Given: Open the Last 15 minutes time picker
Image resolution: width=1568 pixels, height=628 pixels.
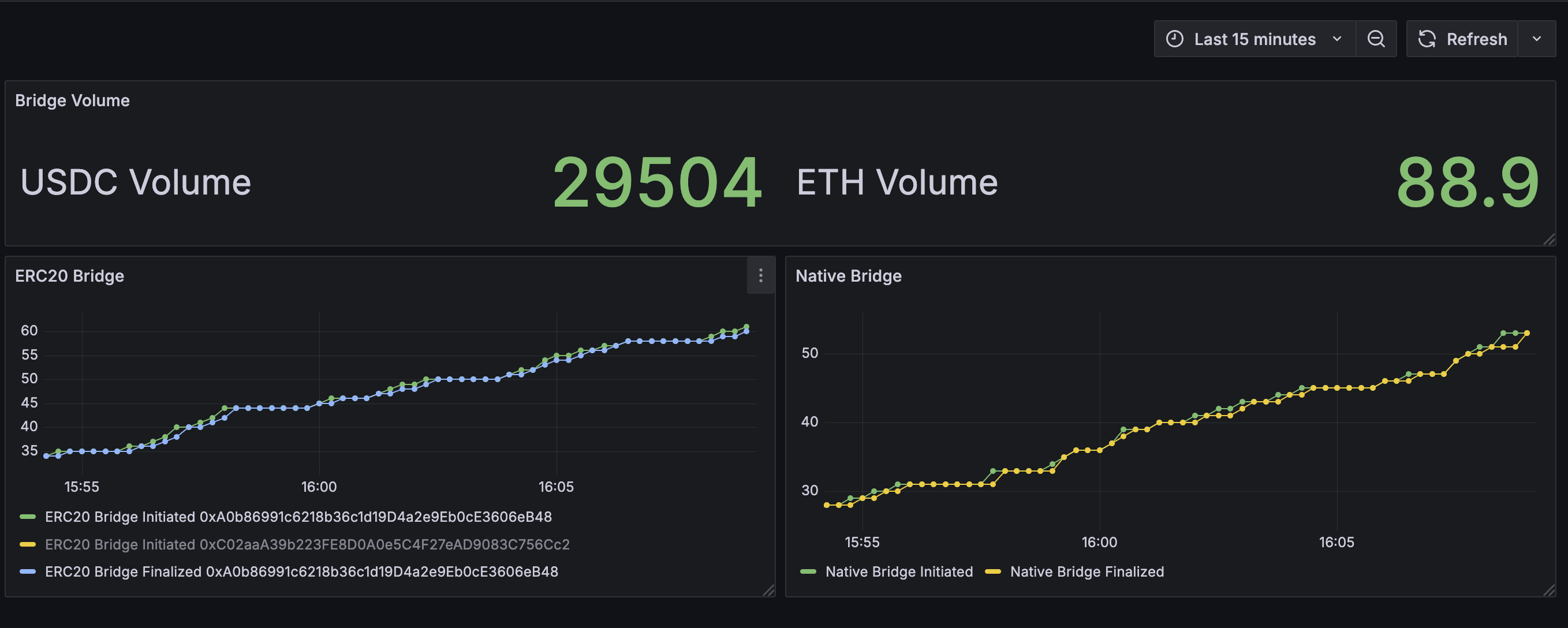Looking at the screenshot, I should point(1254,39).
